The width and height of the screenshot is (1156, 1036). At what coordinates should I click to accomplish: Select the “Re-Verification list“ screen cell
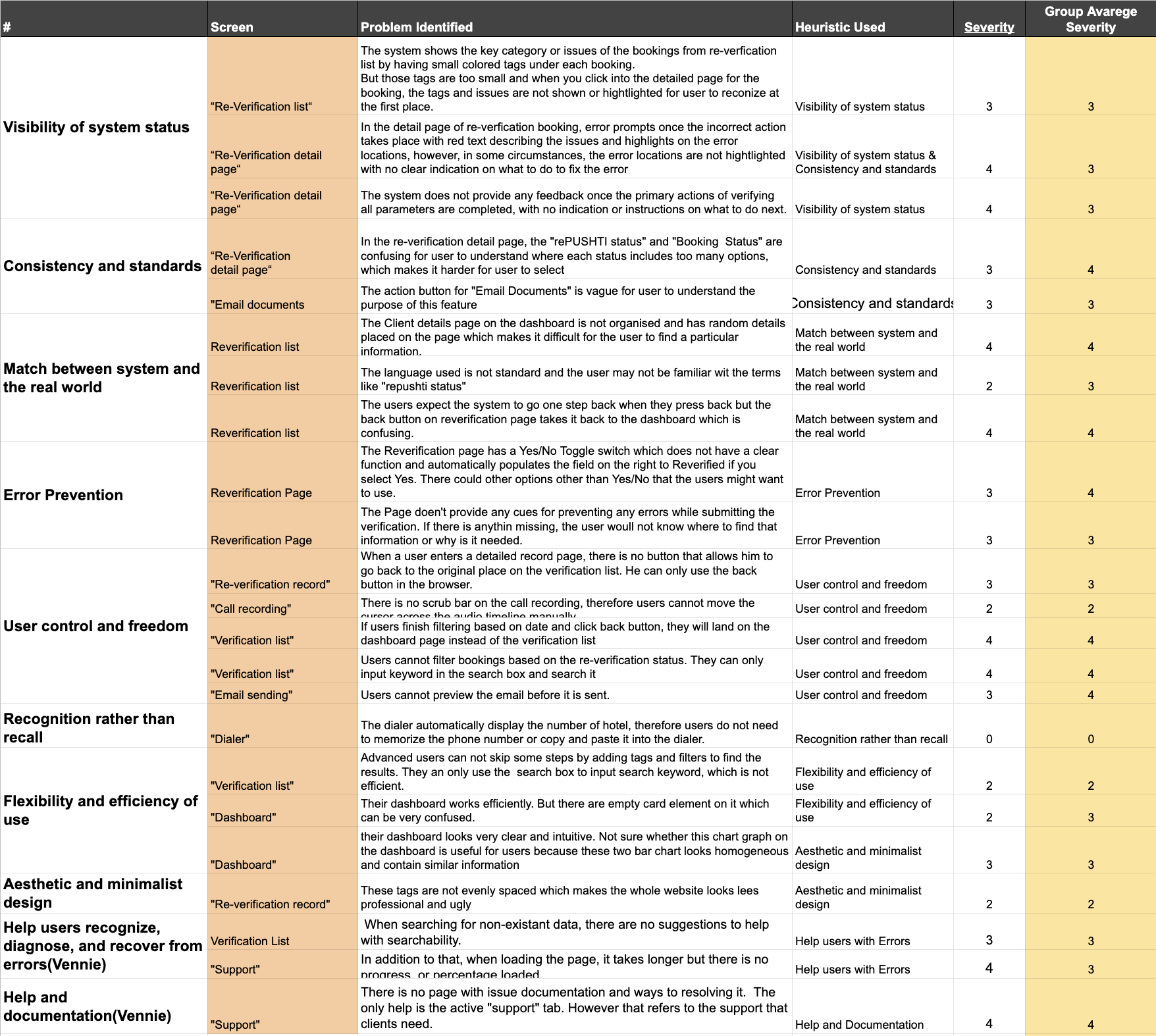282,76
